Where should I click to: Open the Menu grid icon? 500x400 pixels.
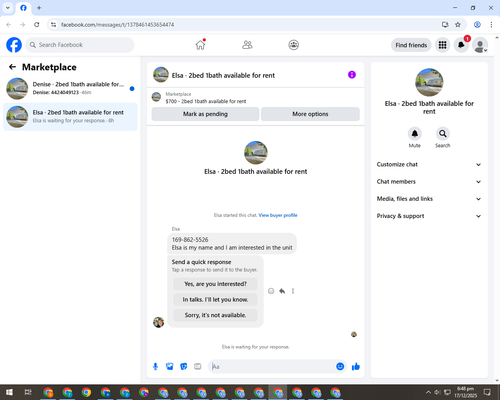[442, 45]
